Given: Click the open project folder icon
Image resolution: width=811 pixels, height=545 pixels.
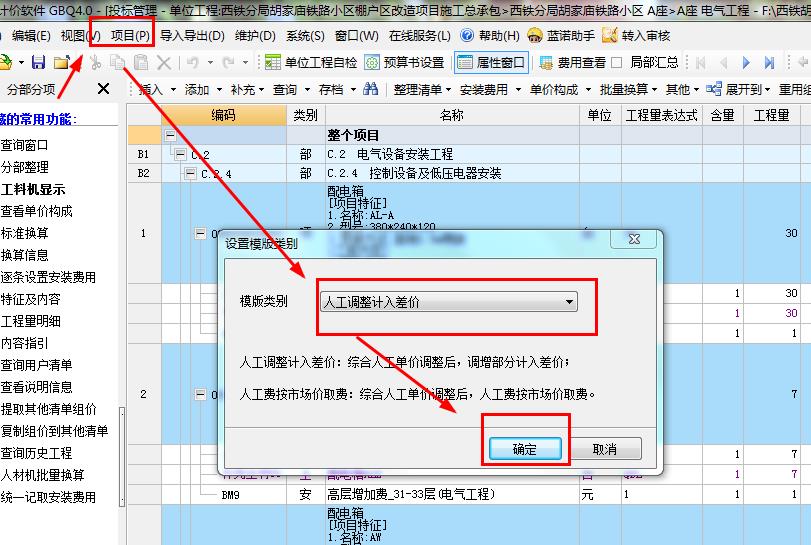Looking at the screenshot, I should click(61, 63).
